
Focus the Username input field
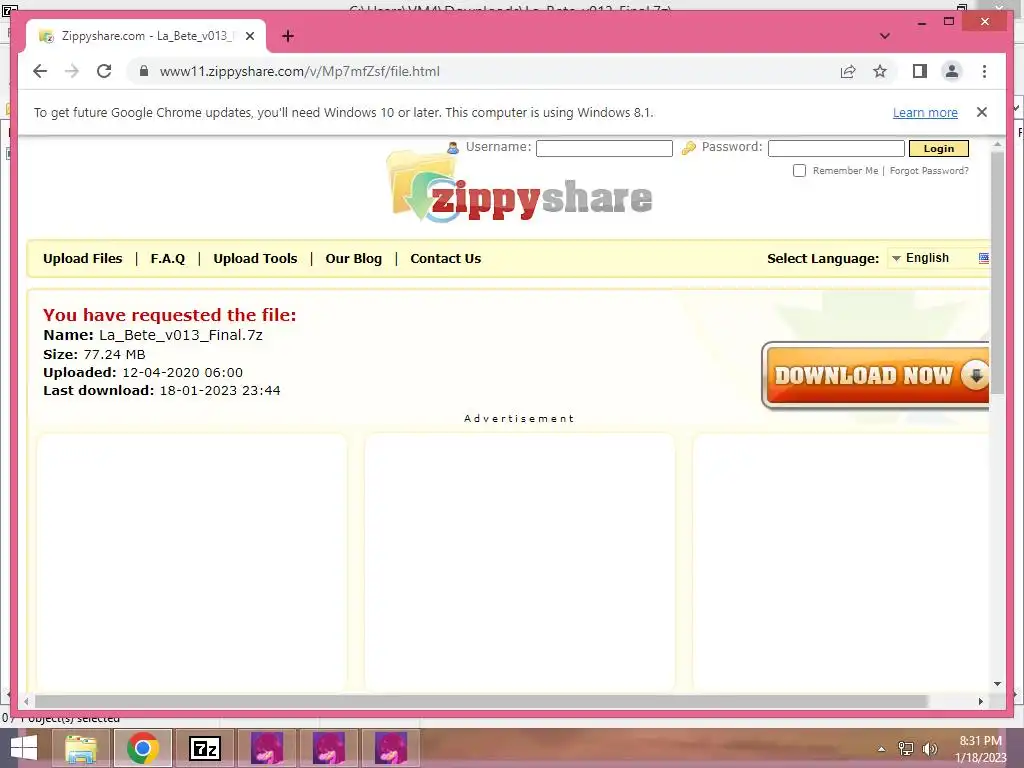[604, 148]
